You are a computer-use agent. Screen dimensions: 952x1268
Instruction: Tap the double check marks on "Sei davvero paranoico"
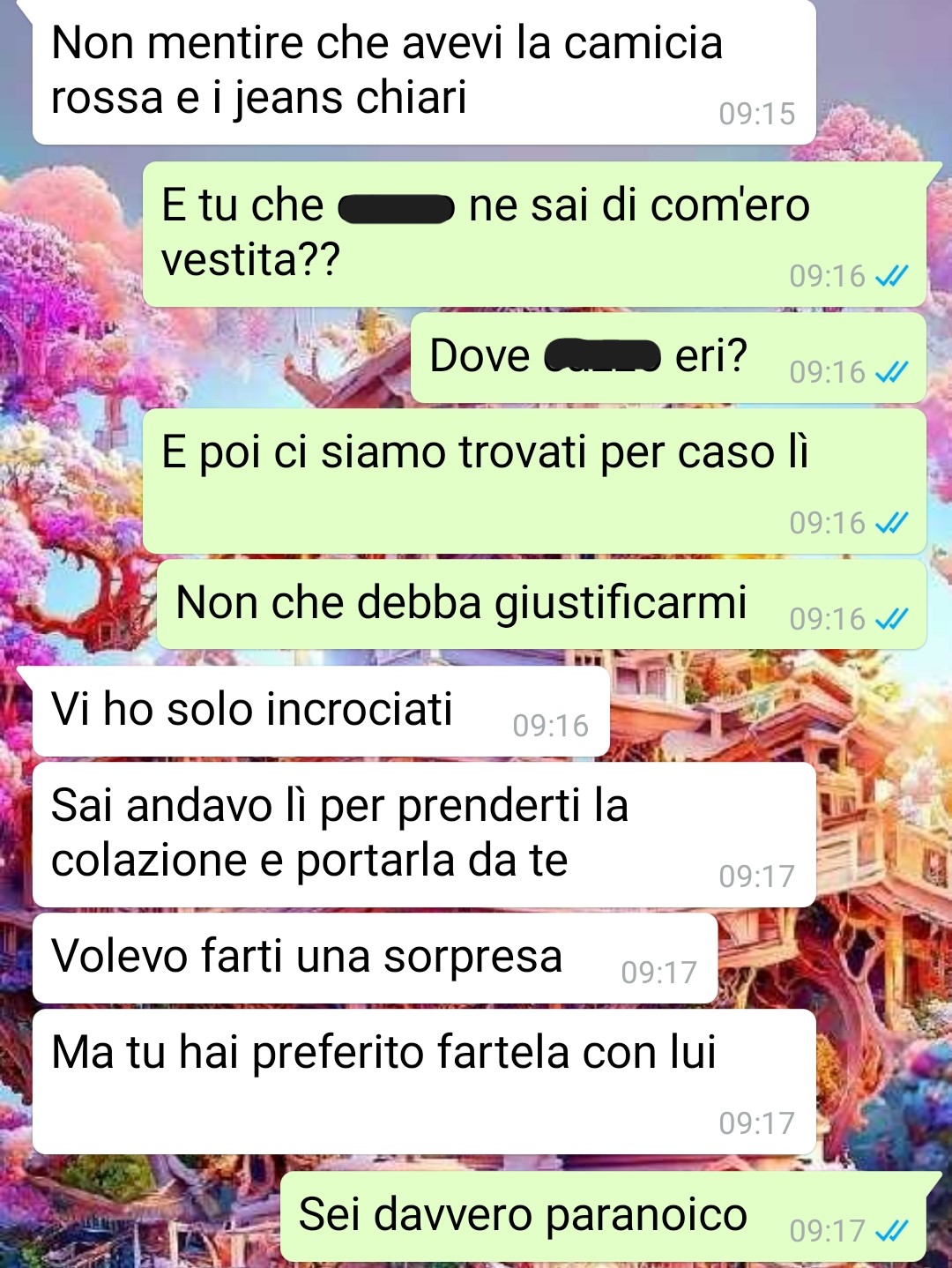point(891,1230)
